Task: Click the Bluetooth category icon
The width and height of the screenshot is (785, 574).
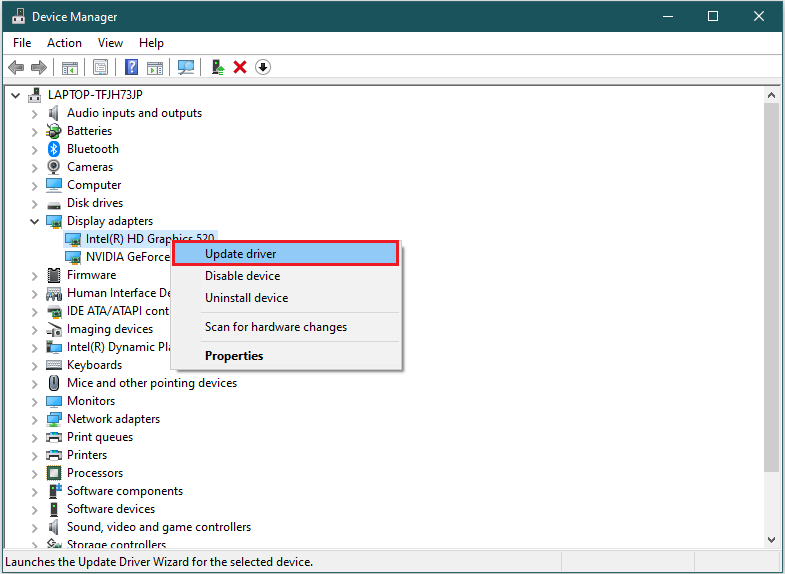Action: tap(54, 149)
